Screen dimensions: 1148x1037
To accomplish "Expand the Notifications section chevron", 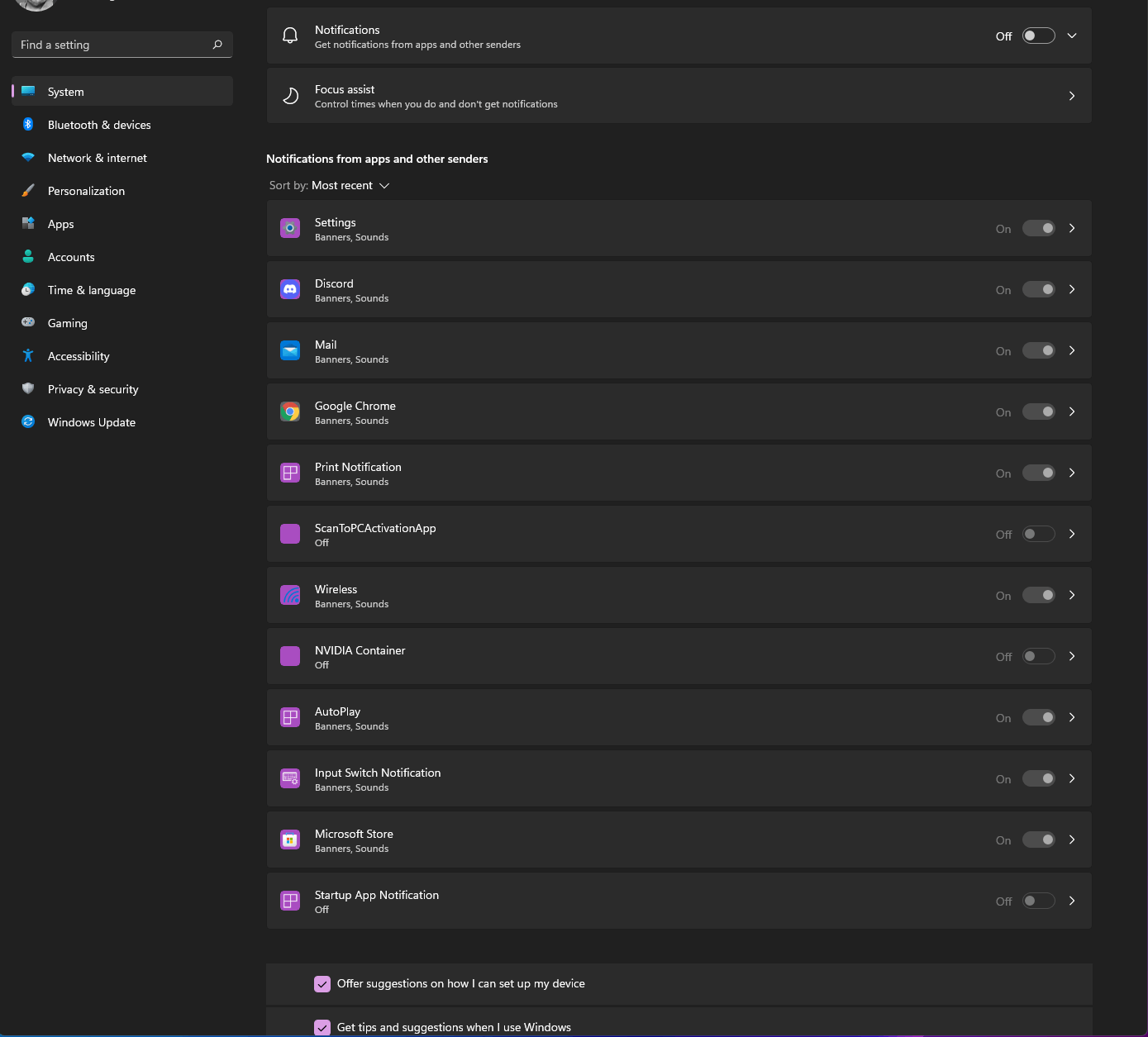I will coord(1072,36).
